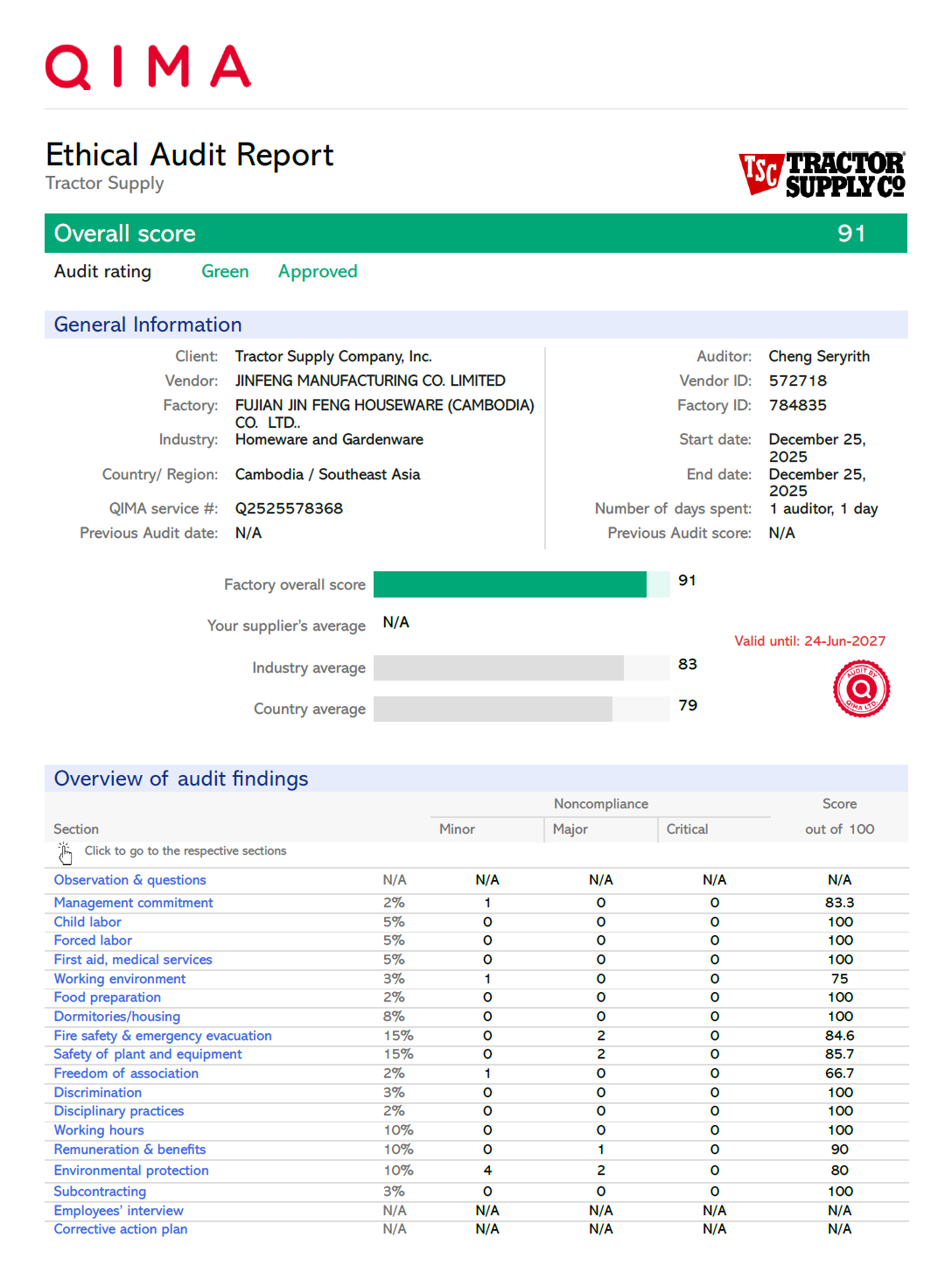Viewport: 952px width, 1265px height.
Task: Click 'Valid until: 24-Jun-2027' text
Action: [810, 641]
